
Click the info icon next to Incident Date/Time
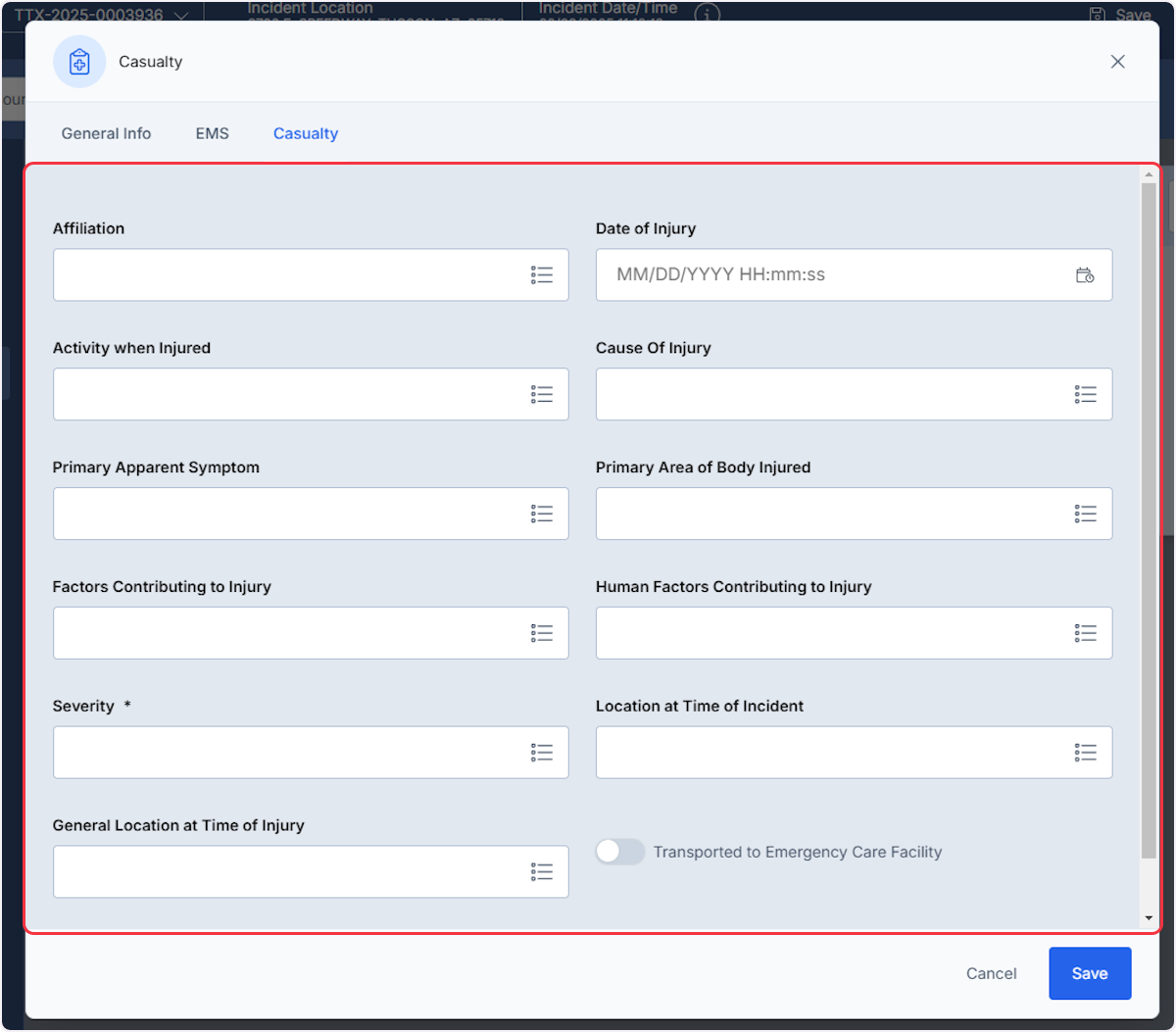[707, 13]
